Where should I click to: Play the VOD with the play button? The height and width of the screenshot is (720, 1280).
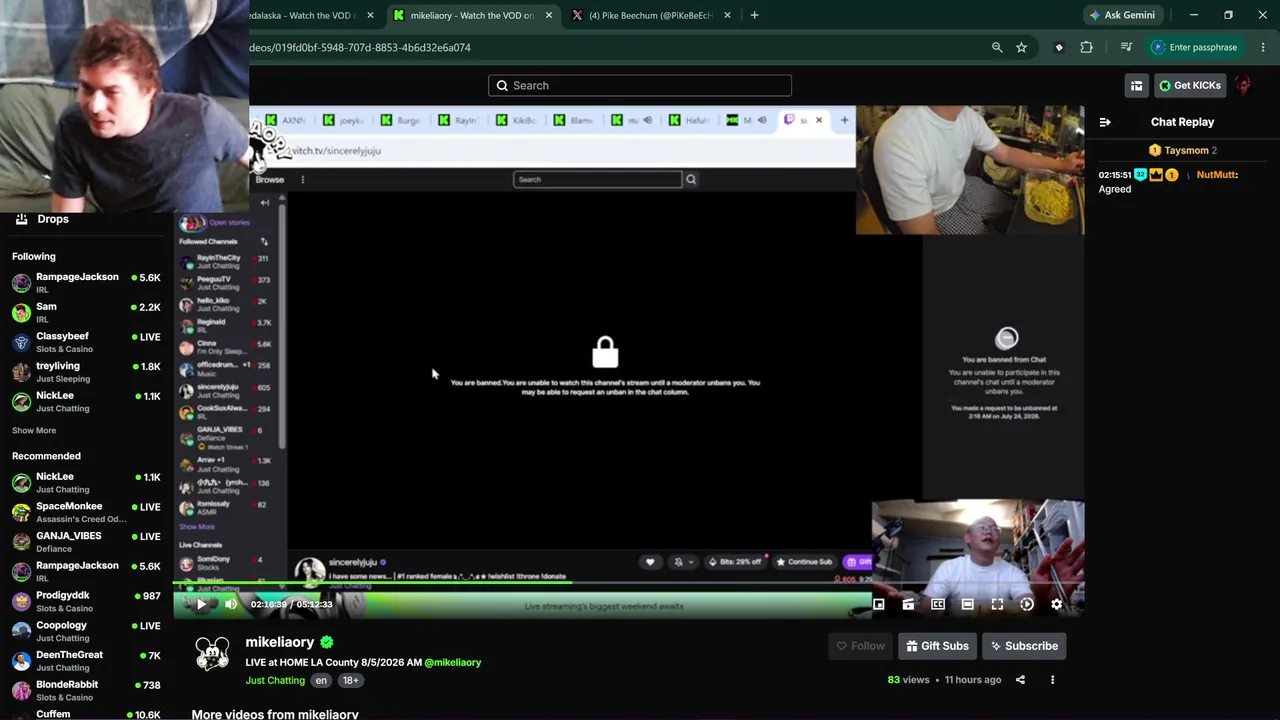tap(201, 604)
